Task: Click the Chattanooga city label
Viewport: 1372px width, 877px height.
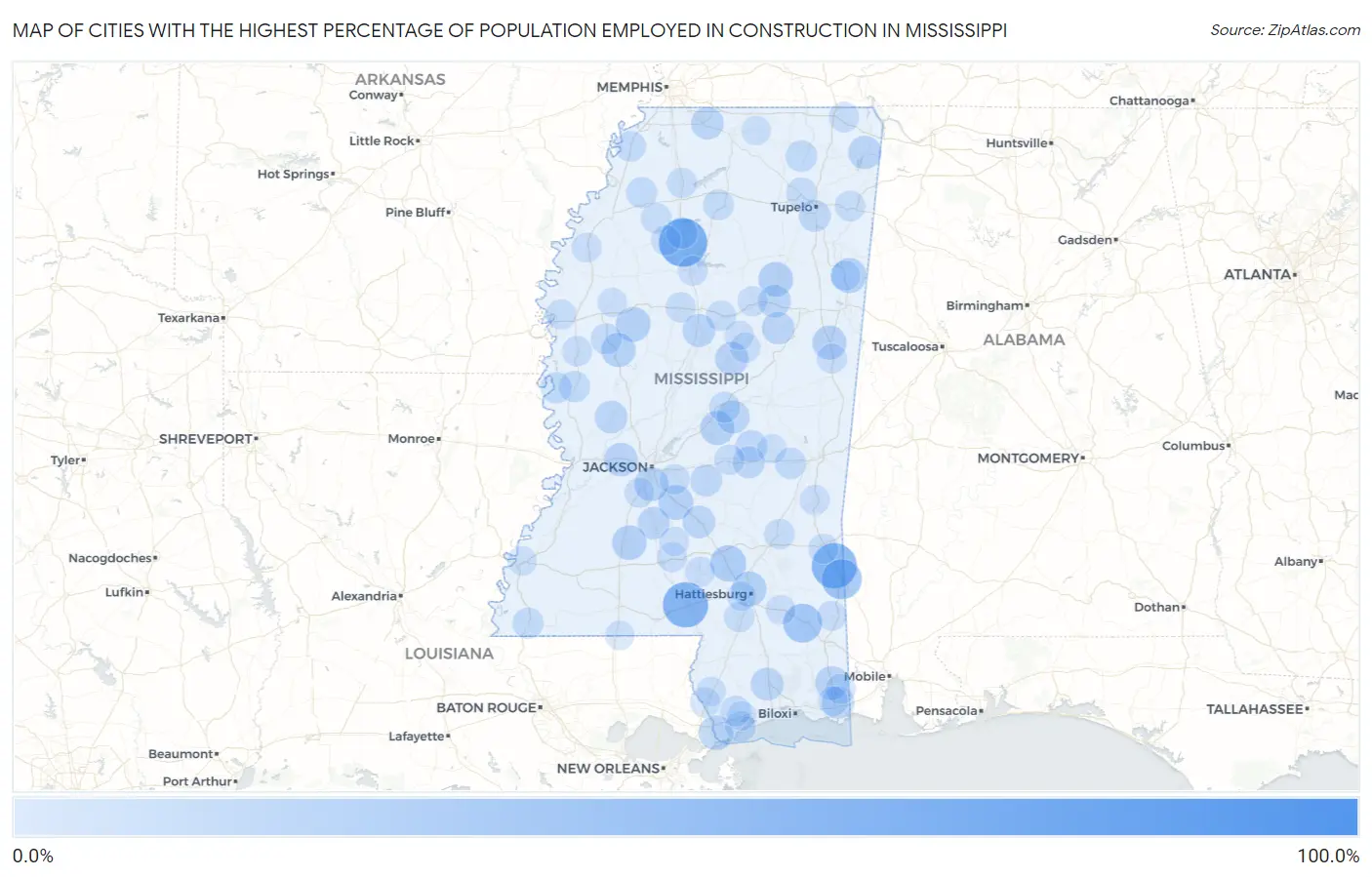Action: point(1150,100)
